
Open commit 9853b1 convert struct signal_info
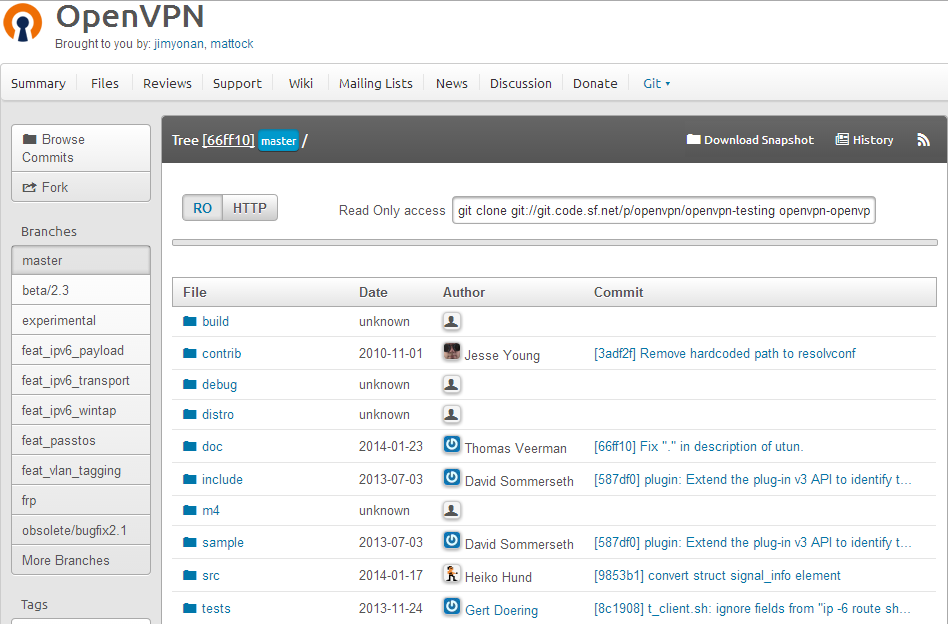pyautogui.click(x=717, y=575)
